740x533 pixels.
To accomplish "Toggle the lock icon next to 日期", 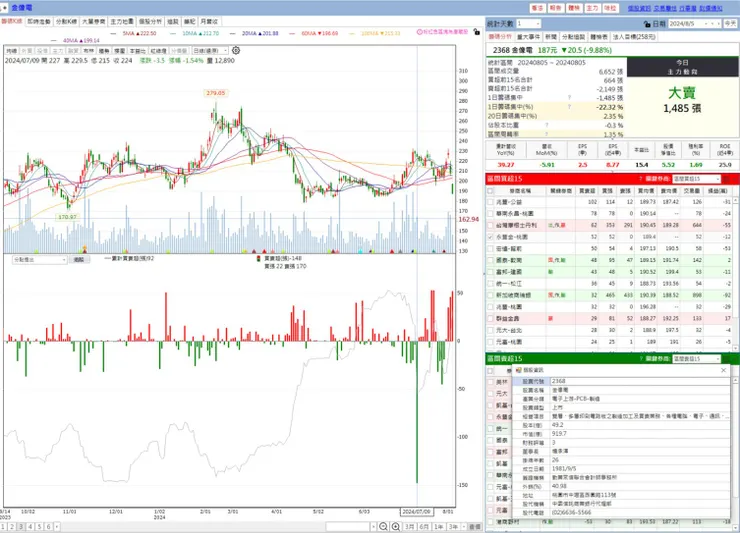I will click(647, 24).
